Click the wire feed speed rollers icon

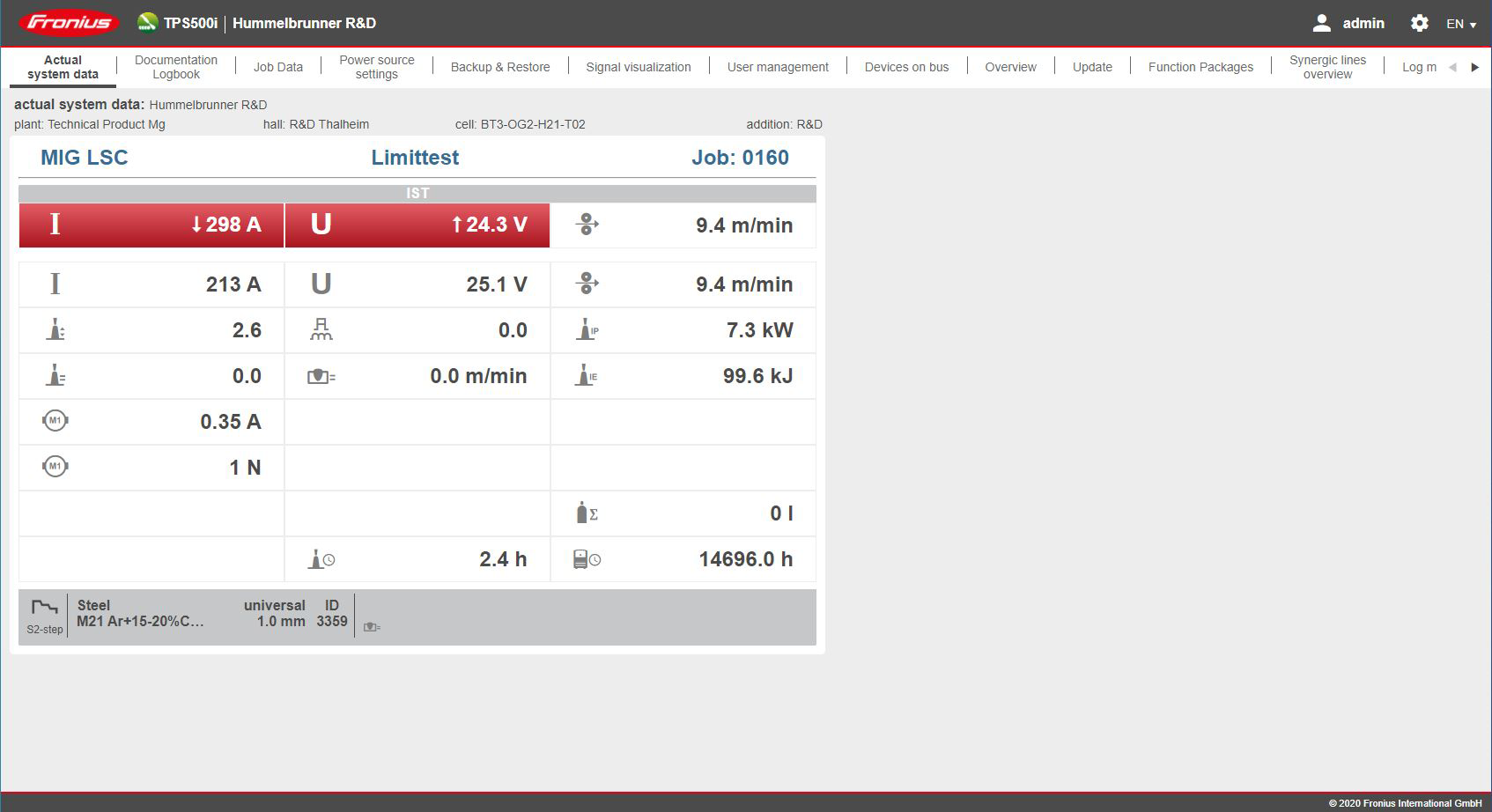pos(588,225)
